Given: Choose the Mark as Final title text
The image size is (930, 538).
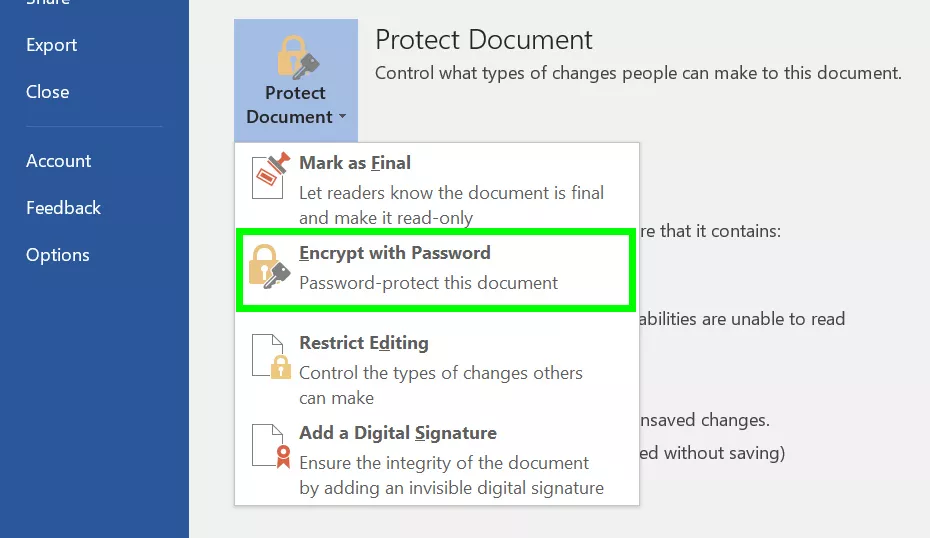Looking at the screenshot, I should 355,163.
